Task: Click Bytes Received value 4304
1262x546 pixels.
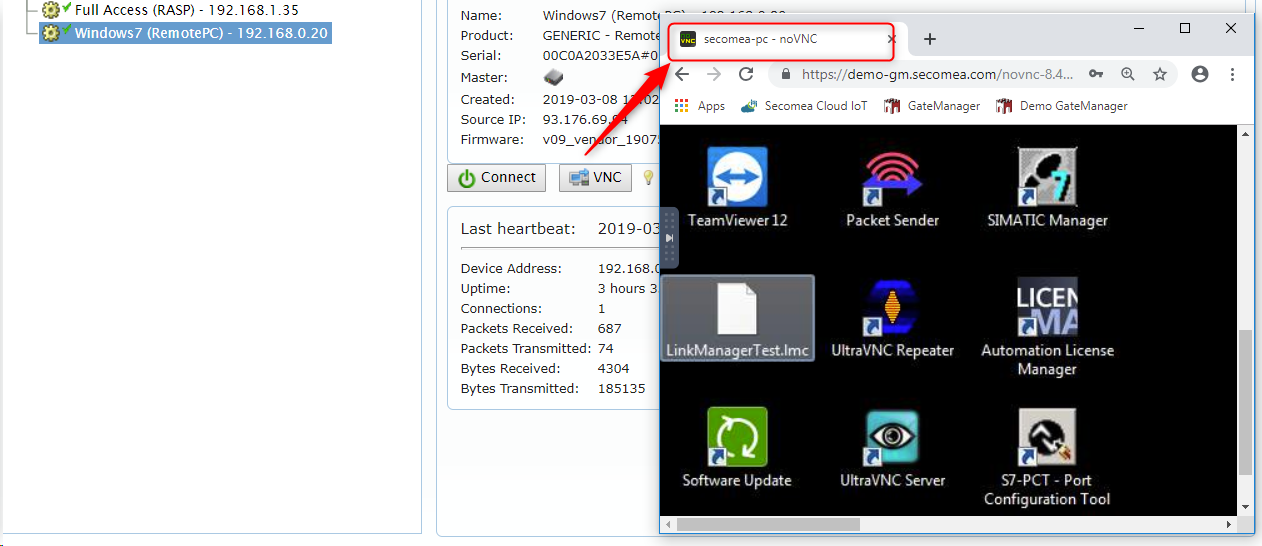Action: coord(614,368)
